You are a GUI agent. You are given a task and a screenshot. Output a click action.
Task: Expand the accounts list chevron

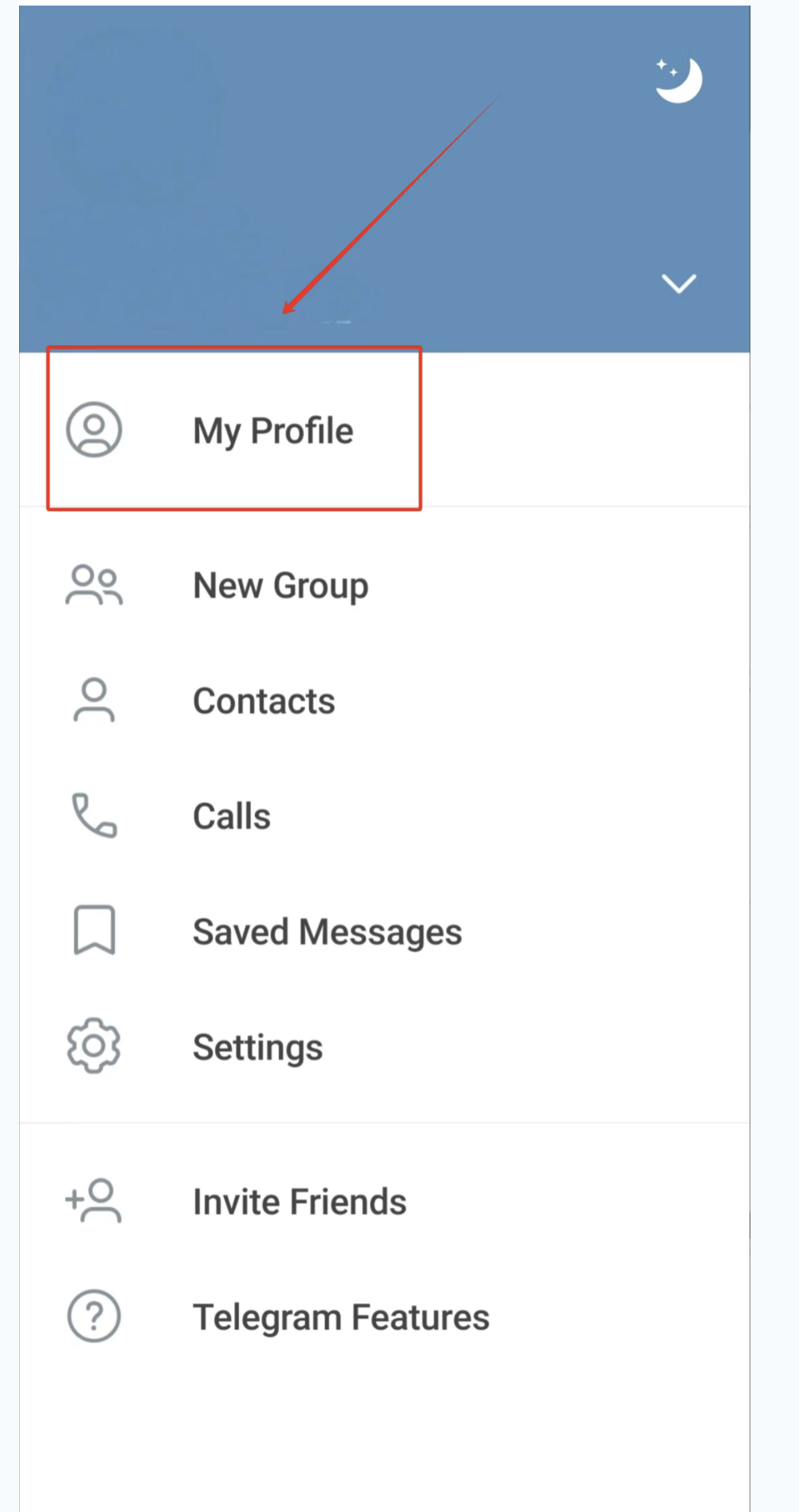[x=679, y=284]
